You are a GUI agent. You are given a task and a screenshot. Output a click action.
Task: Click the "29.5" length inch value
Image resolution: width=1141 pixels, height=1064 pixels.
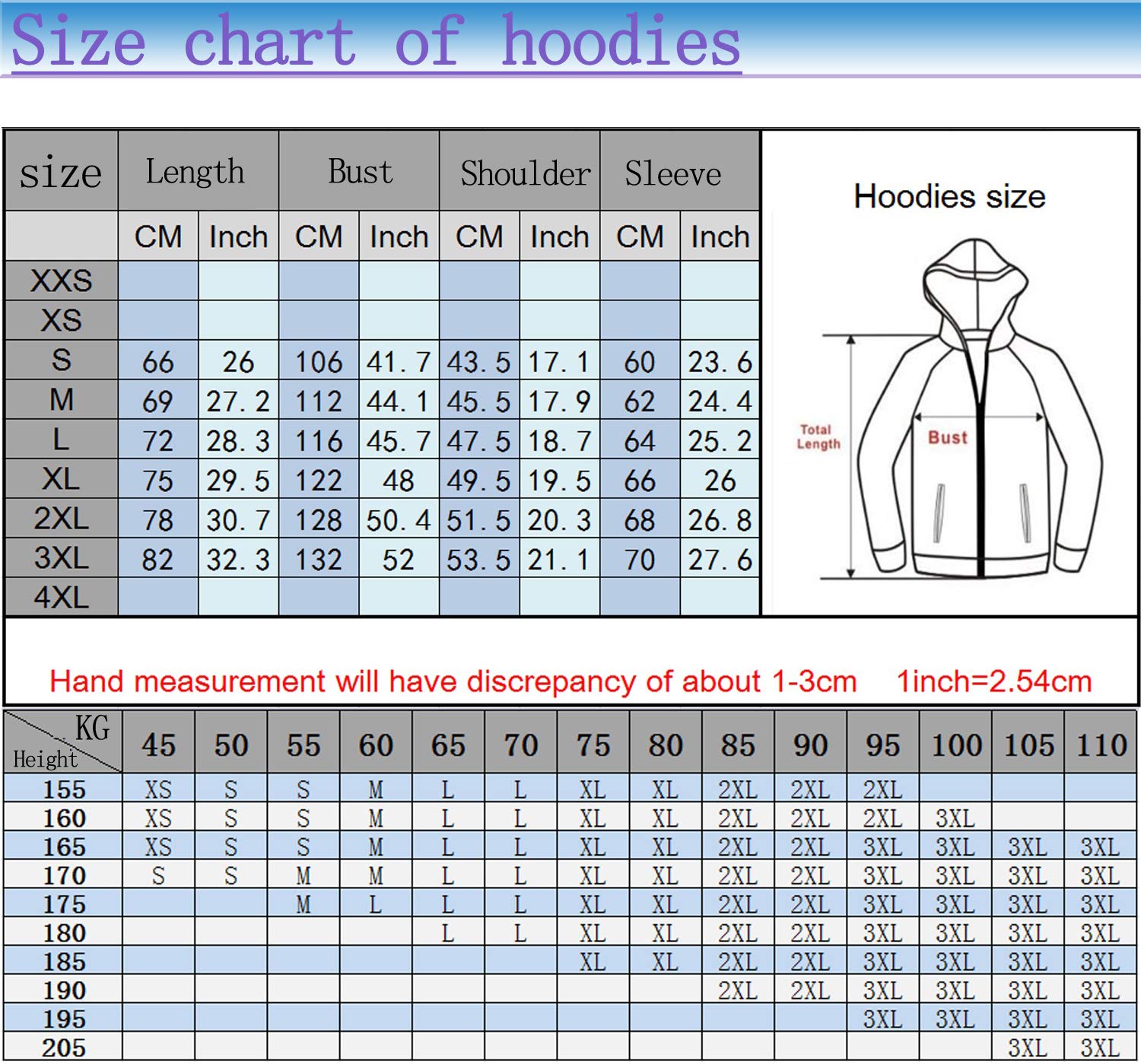tap(238, 480)
